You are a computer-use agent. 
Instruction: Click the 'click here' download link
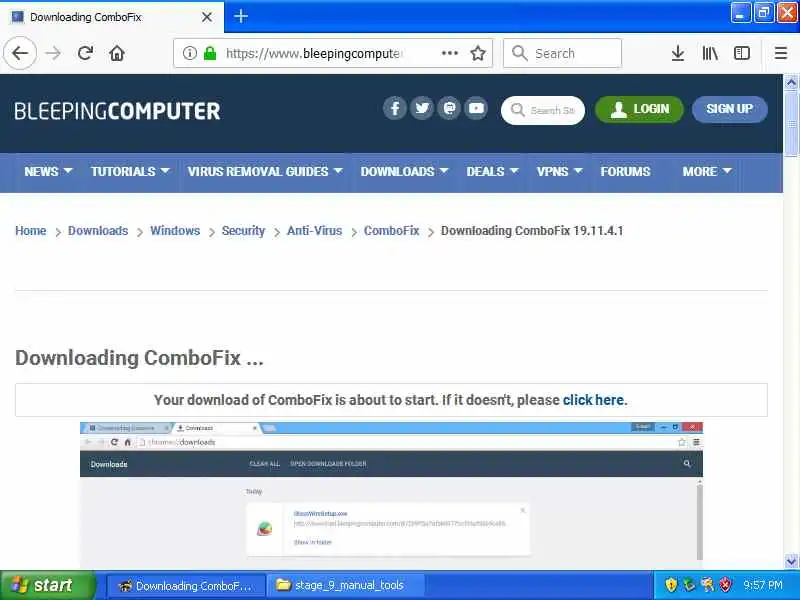tap(593, 400)
